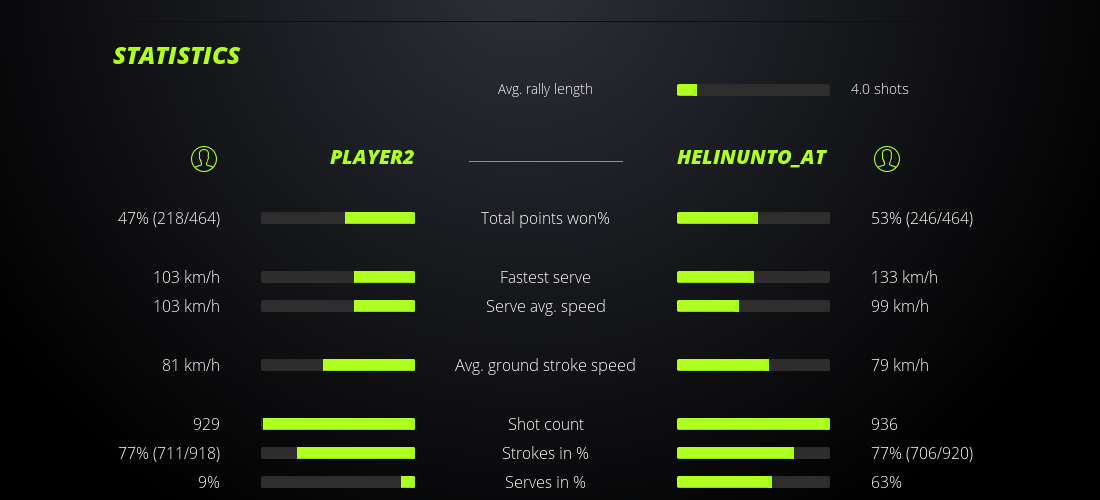Click PLAYER2's Serves in % bar
Viewport: 1100px width, 500px height.
[338, 482]
